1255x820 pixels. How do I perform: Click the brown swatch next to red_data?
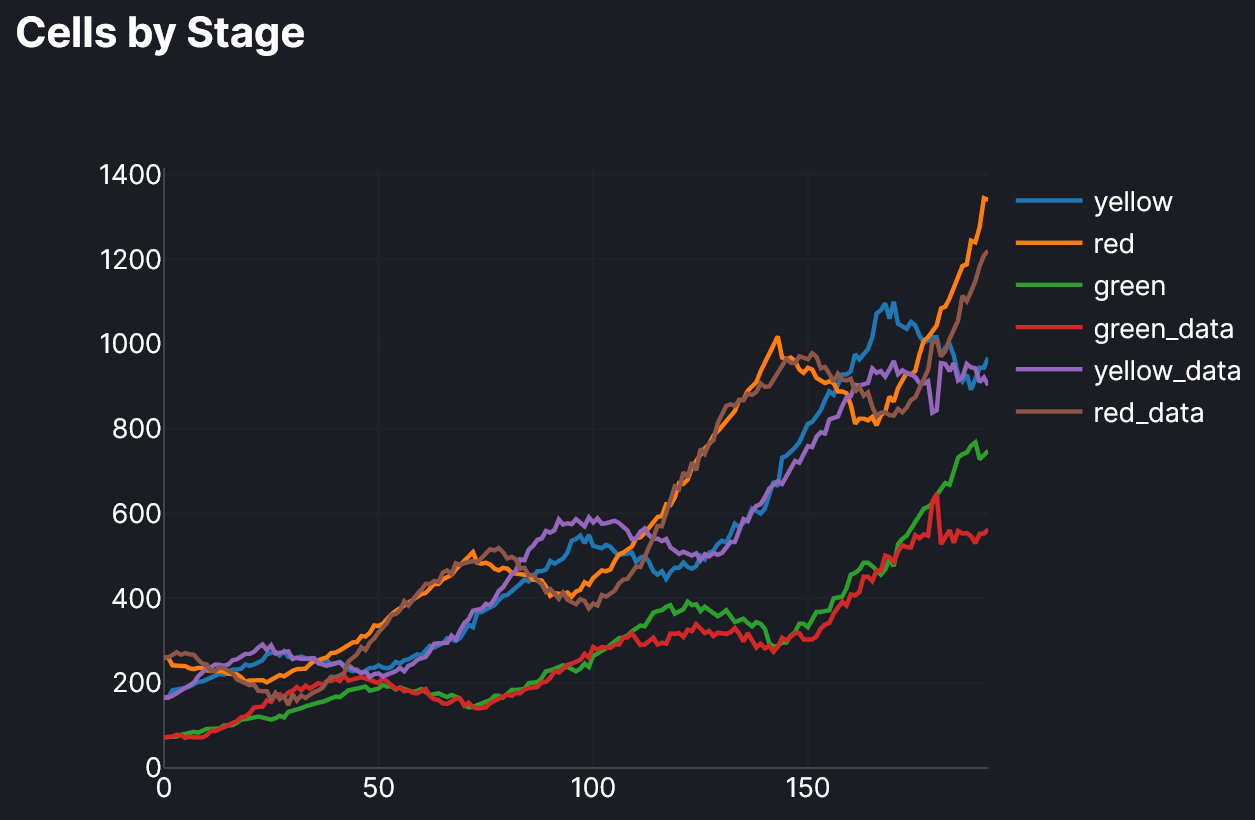tap(1049, 413)
